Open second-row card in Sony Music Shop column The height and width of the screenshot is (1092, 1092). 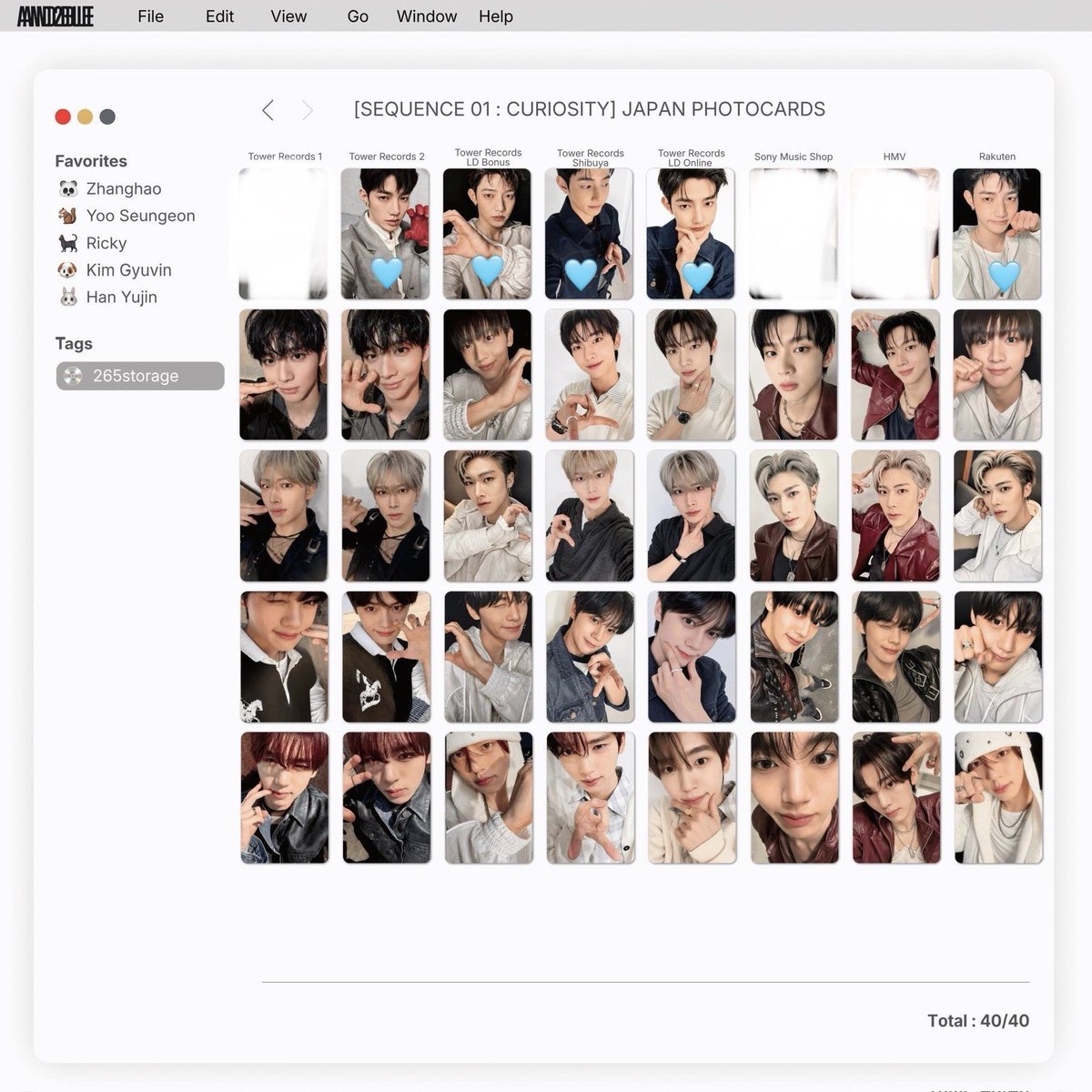[x=793, y=375]
